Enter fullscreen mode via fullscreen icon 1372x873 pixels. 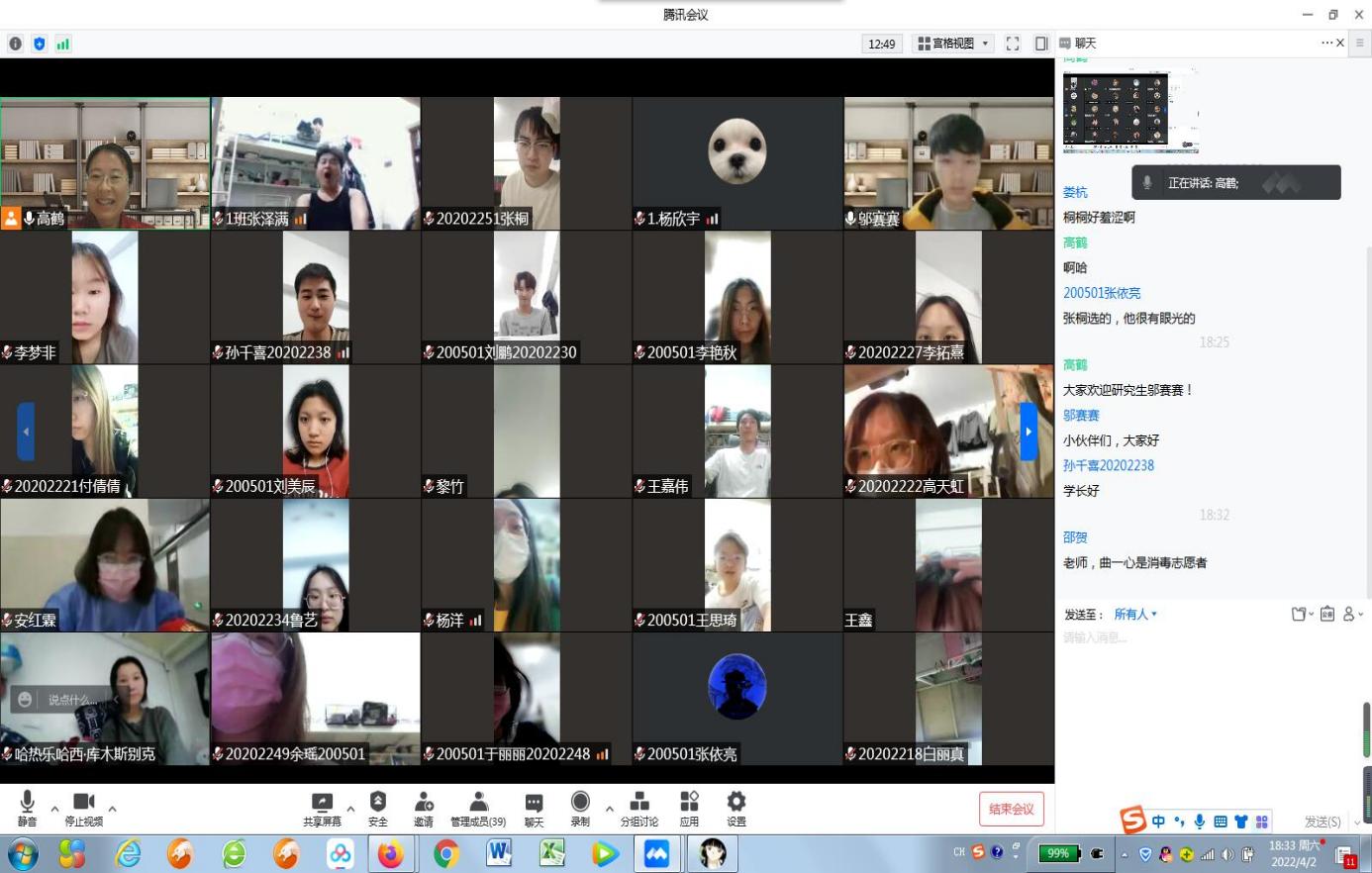coord(1012,44)
